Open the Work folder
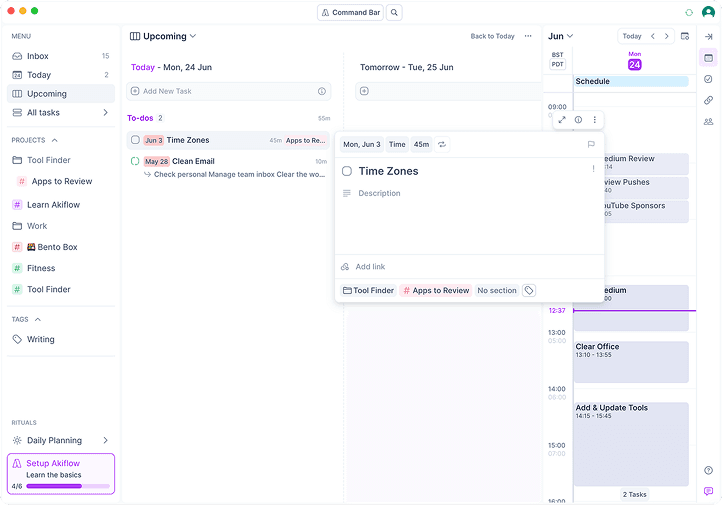Image resolution: width=722 pixels, height=505 pixels. click(x=61, y=226)
